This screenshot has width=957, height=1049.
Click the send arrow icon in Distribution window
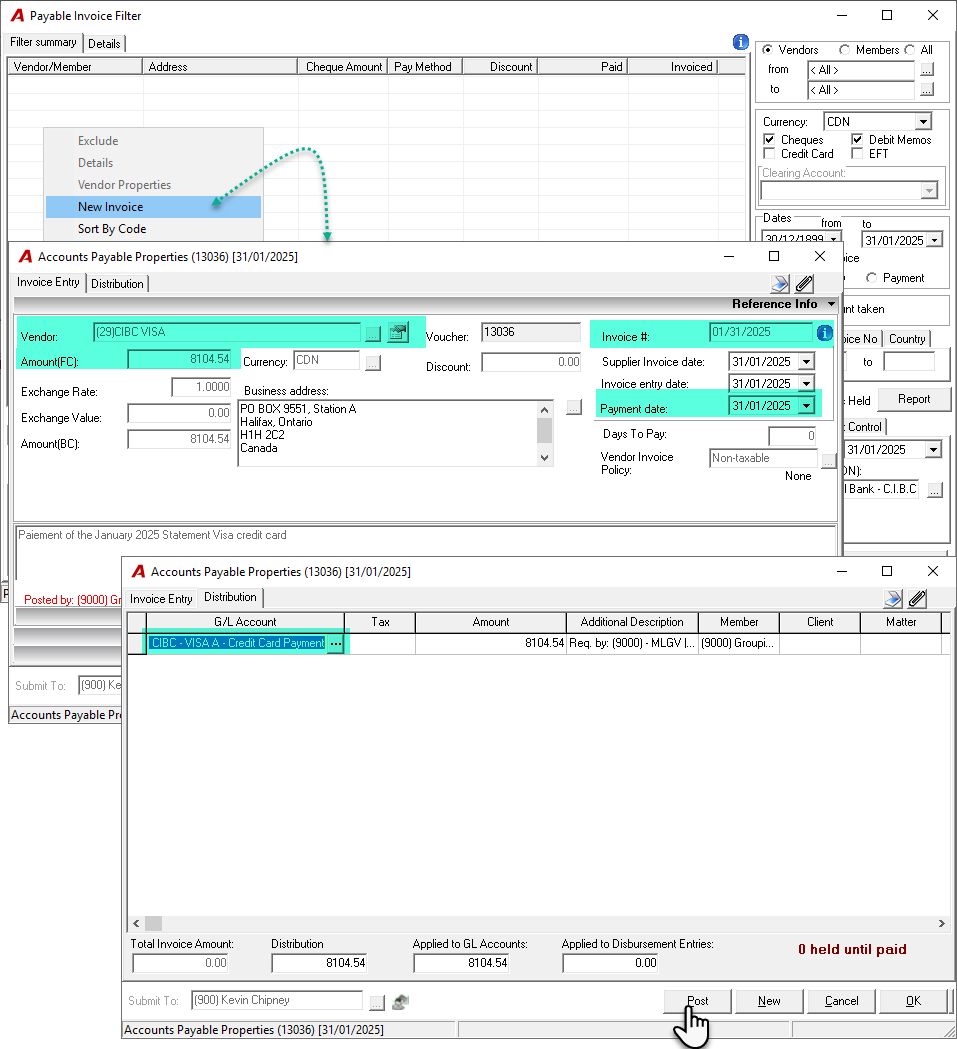coord(893,599)
